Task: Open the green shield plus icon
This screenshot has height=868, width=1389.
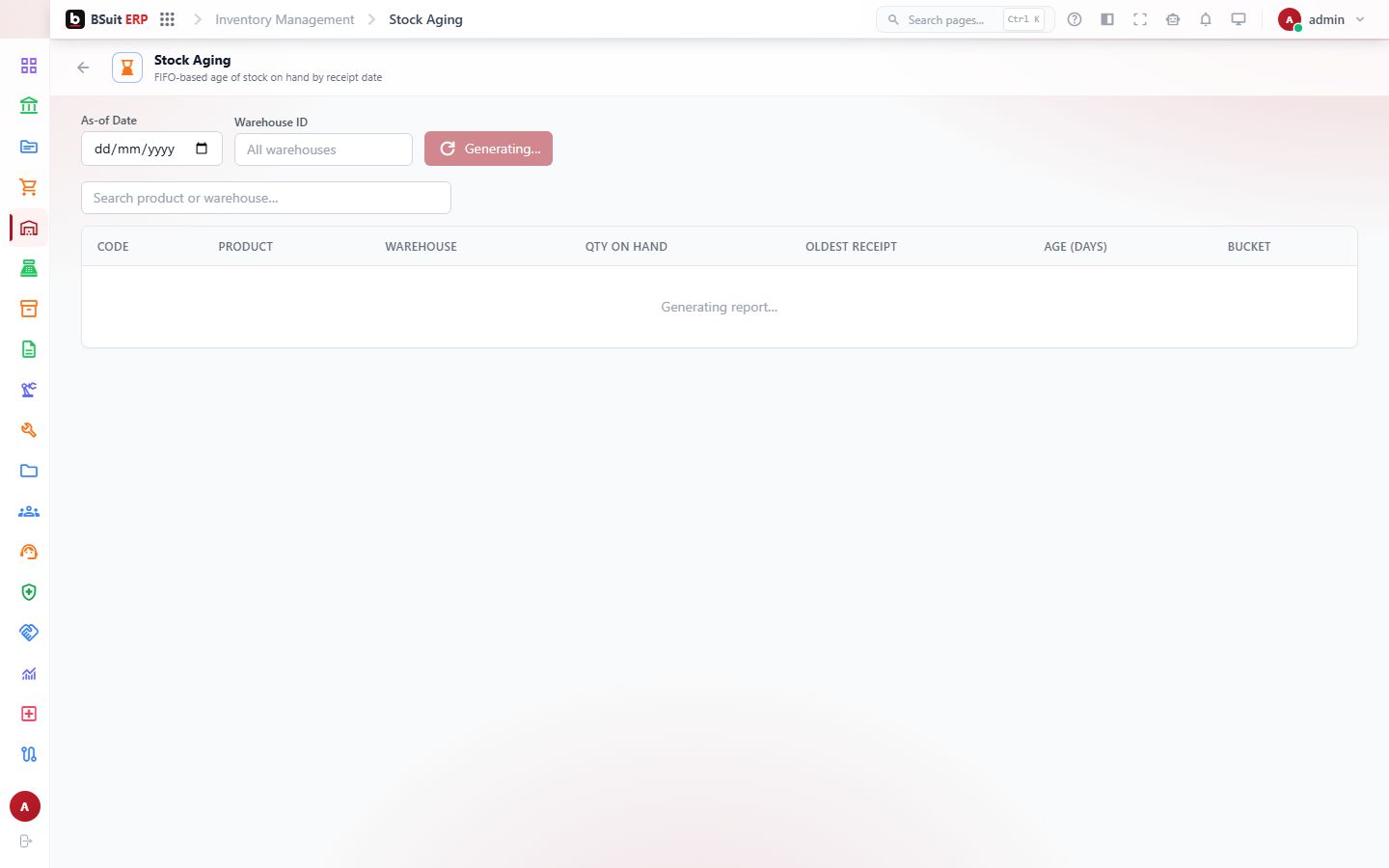Action: [29, 592]
